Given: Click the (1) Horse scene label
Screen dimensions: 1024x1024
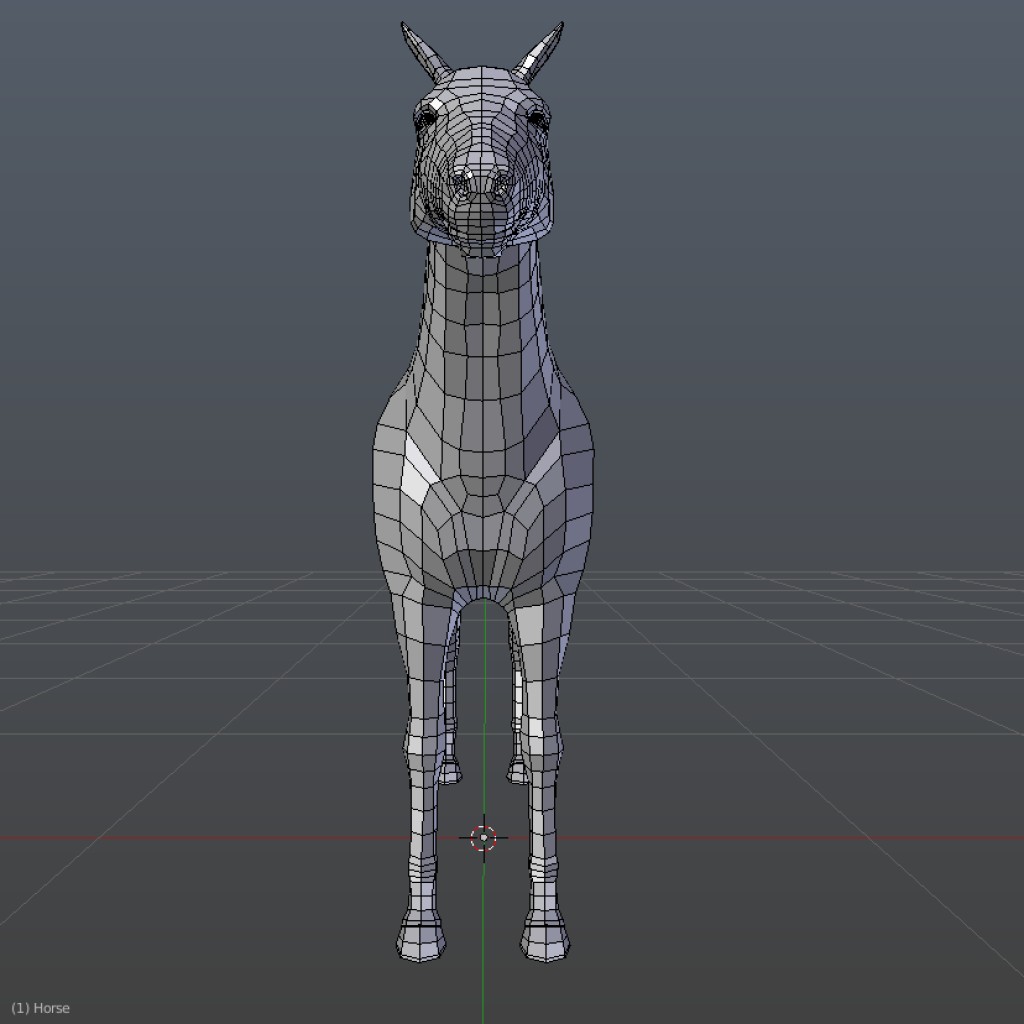Looking at the screenshot, I should [x=43, y=1007].
